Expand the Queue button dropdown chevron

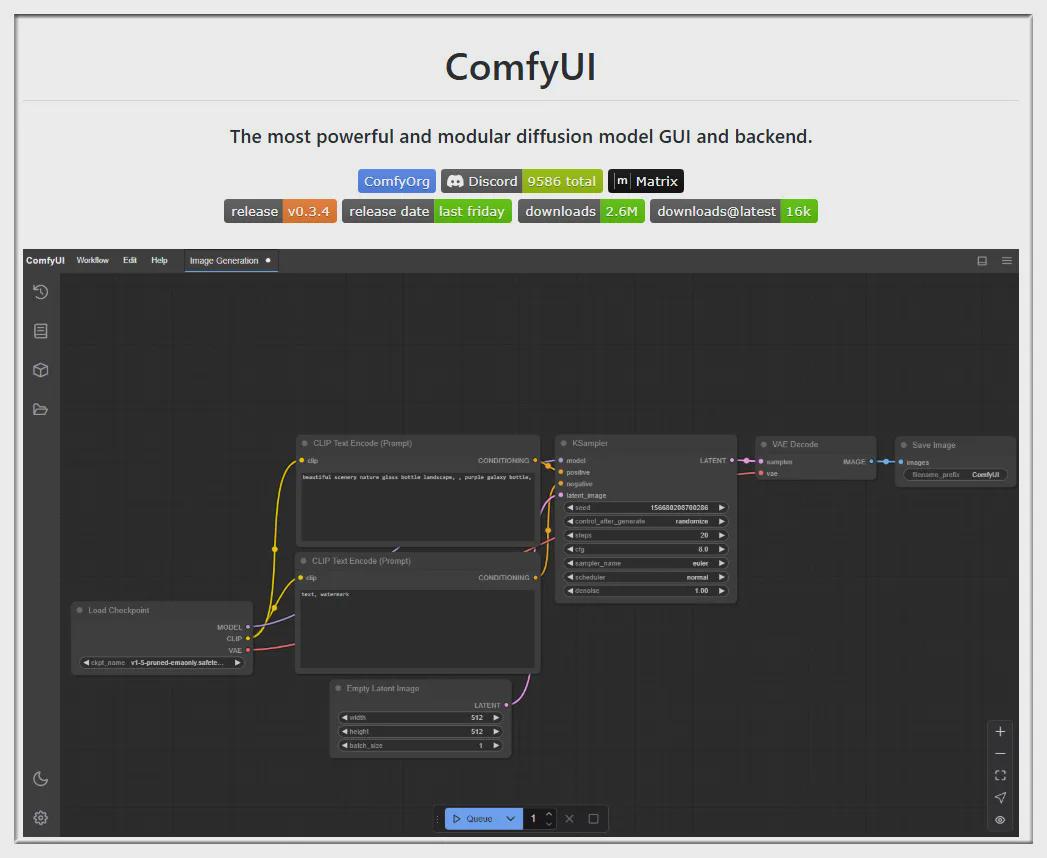click(x=510, y=818)
